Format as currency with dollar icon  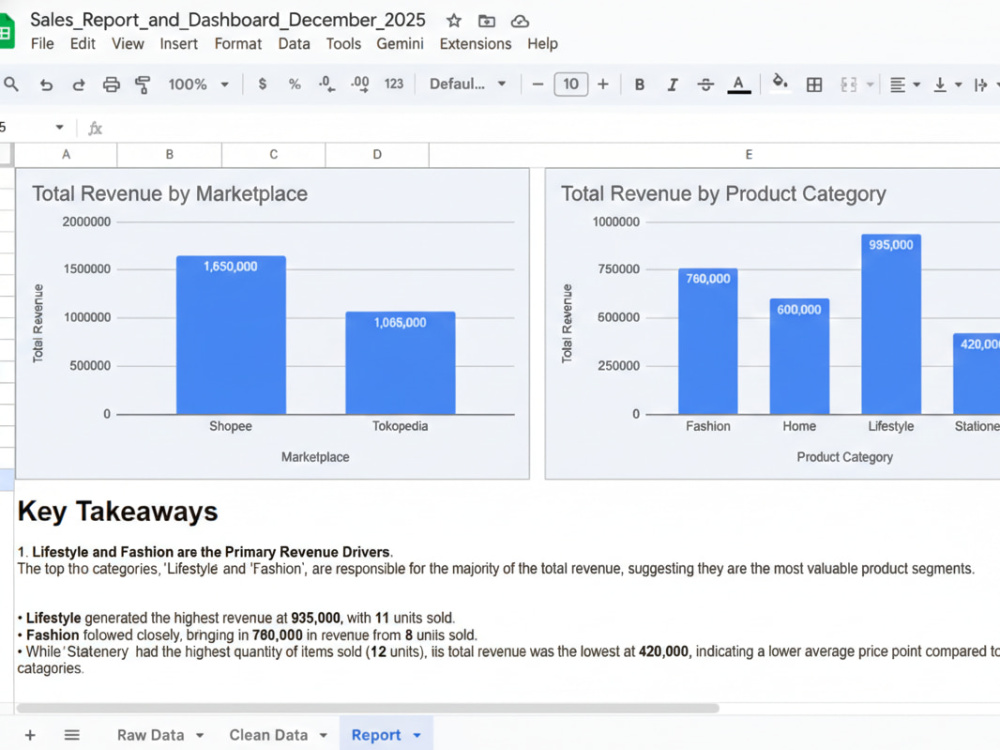pyautogui.click(x=262, y=84)
